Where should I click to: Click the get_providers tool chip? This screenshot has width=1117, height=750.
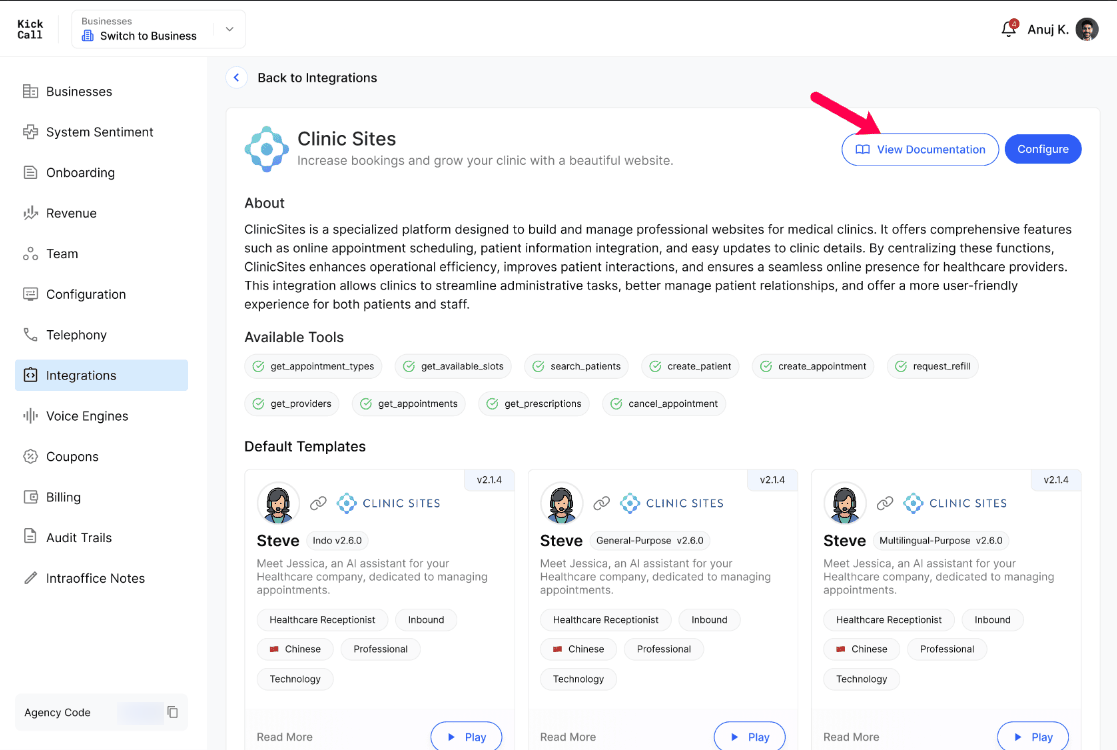[x=292, y=404]
